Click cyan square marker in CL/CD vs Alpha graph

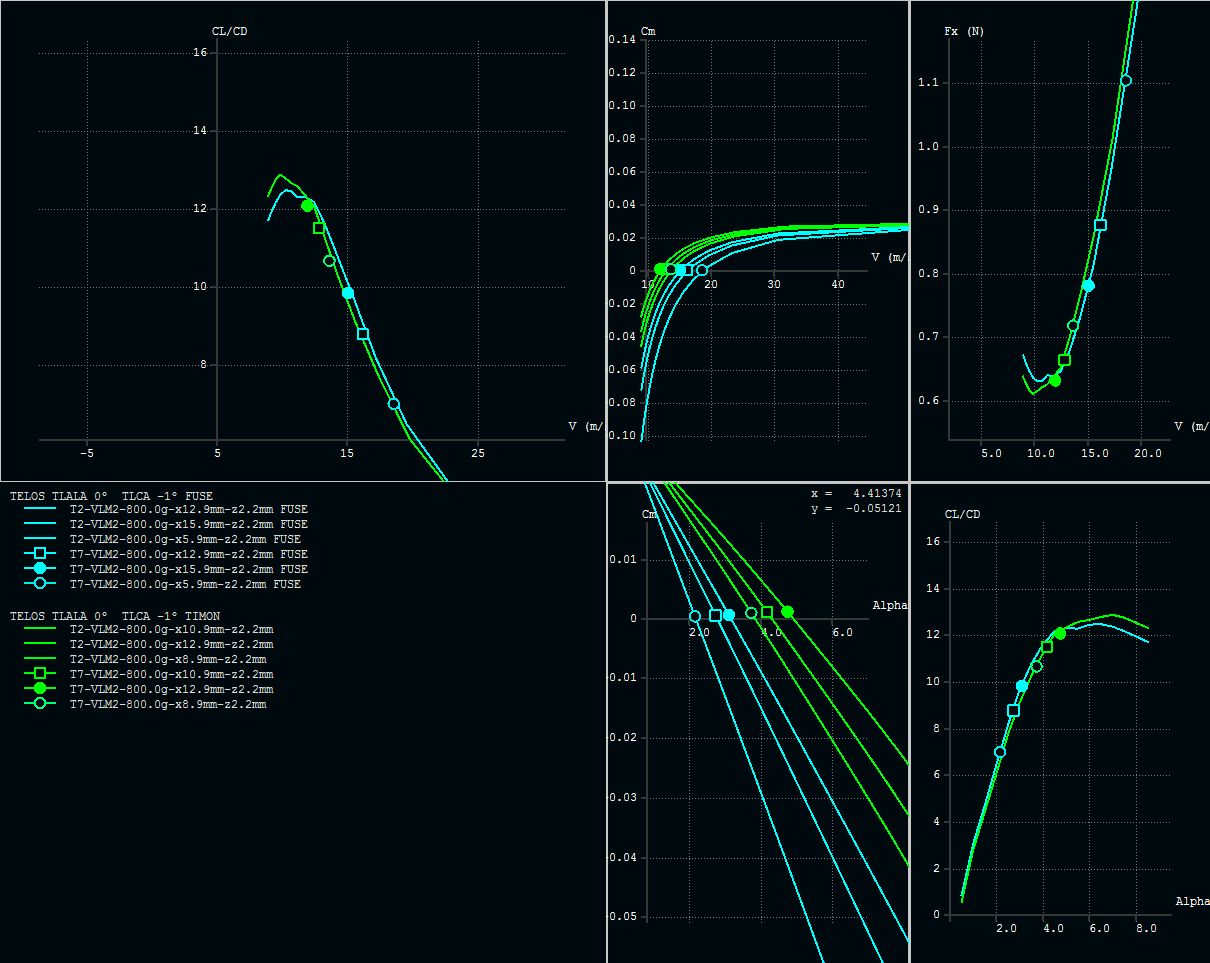pyautogui.click(x=1013, y=711)
